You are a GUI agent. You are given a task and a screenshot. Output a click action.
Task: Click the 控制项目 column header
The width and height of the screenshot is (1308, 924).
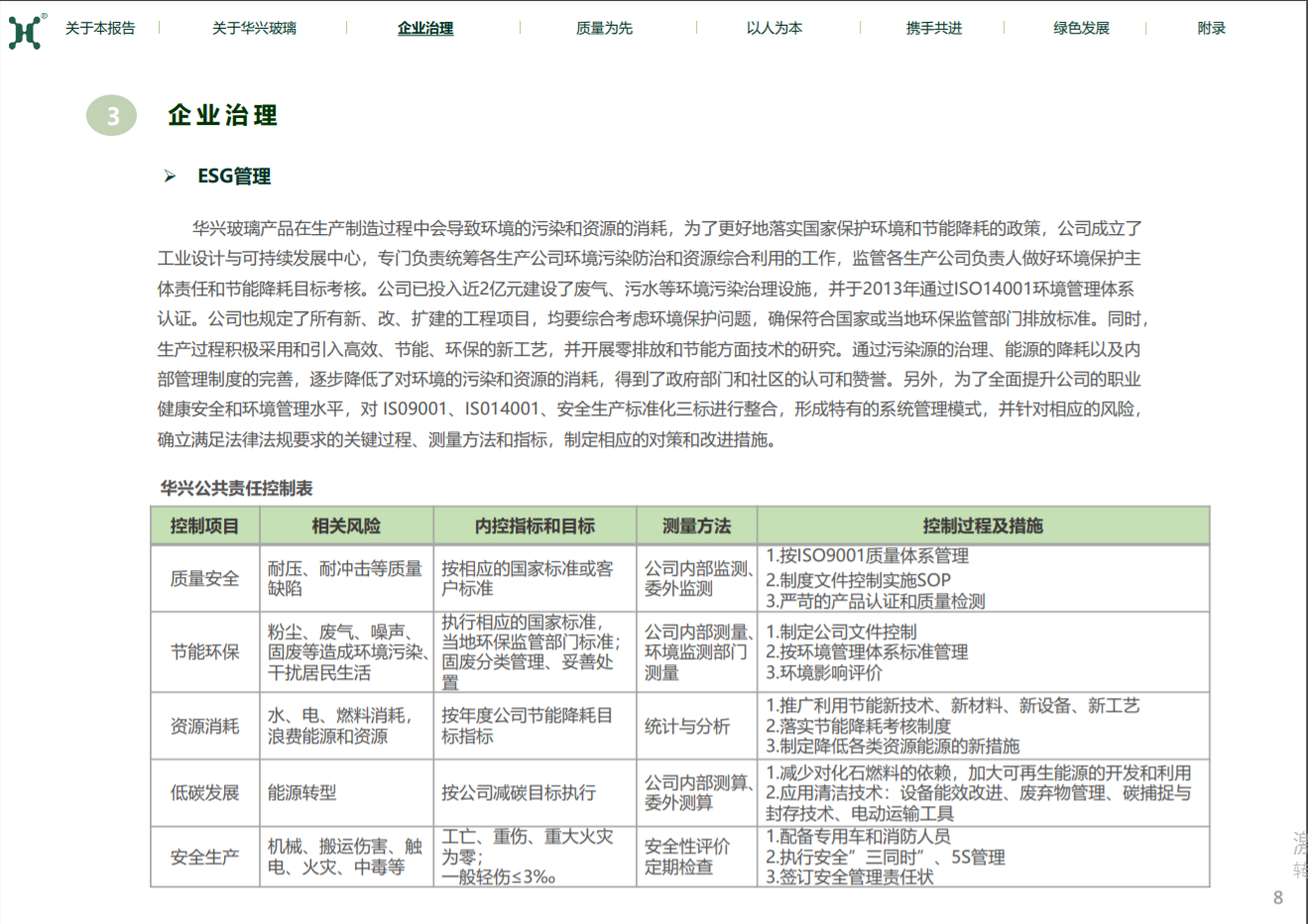point(205,525)
